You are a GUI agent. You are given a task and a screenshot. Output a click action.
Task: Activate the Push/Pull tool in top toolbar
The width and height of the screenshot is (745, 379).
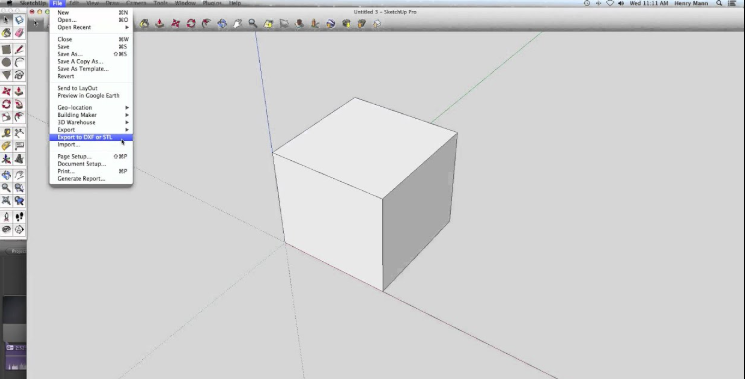coord(160,23)
